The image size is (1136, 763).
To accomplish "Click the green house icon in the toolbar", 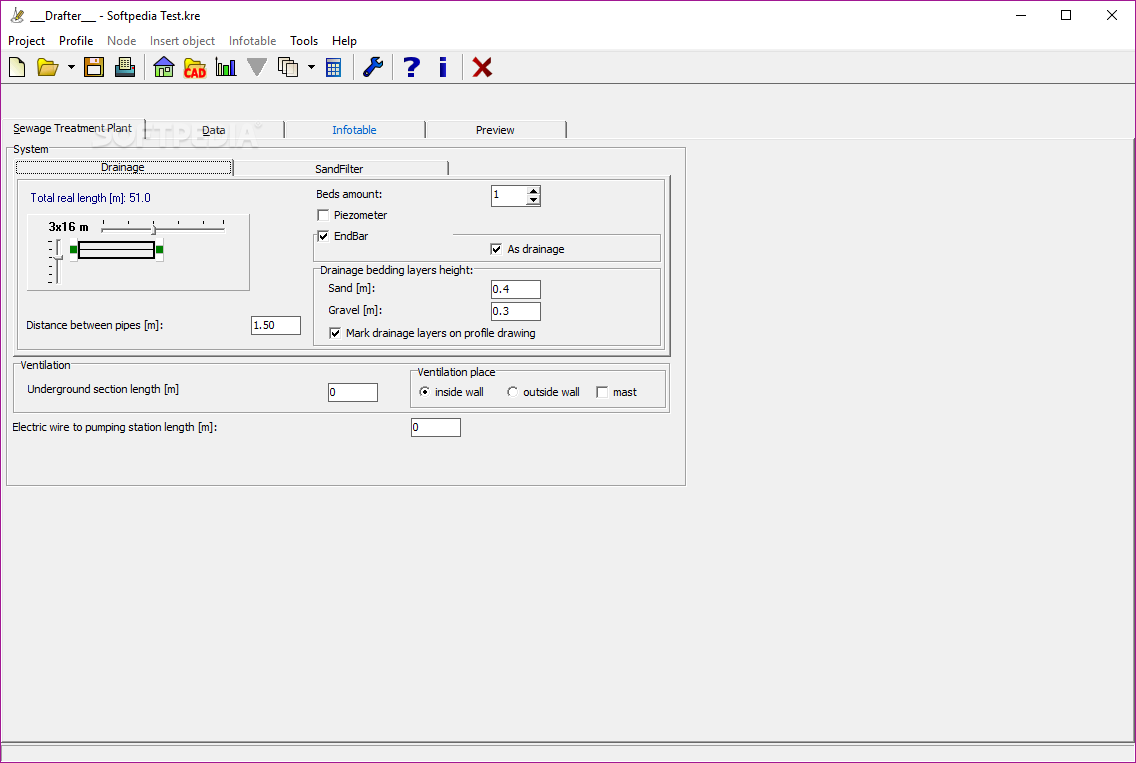I will (164, 67).
